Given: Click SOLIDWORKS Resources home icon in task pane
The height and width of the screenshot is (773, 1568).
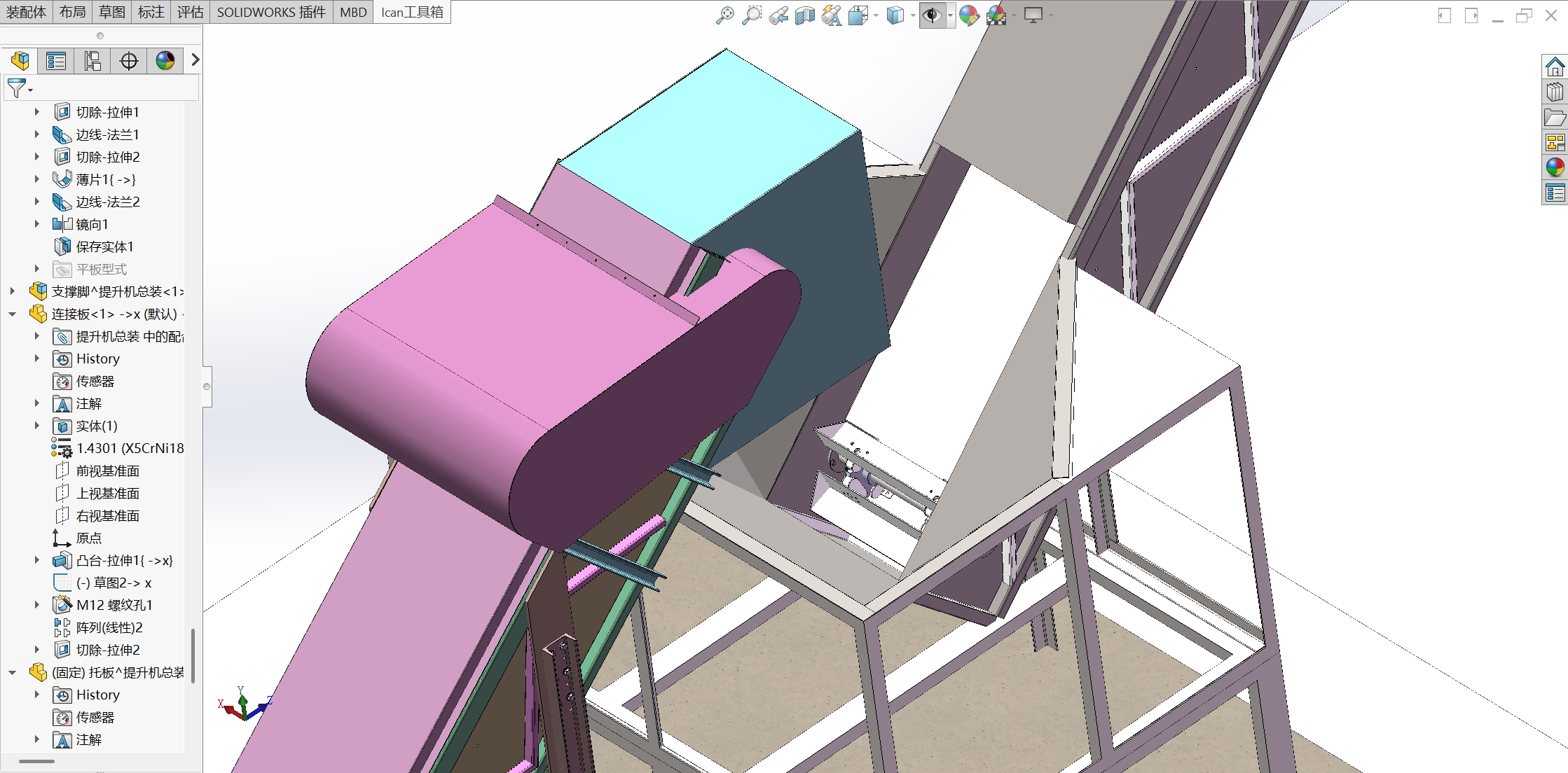Looking at the screenshot, I should coord(1555,67).
